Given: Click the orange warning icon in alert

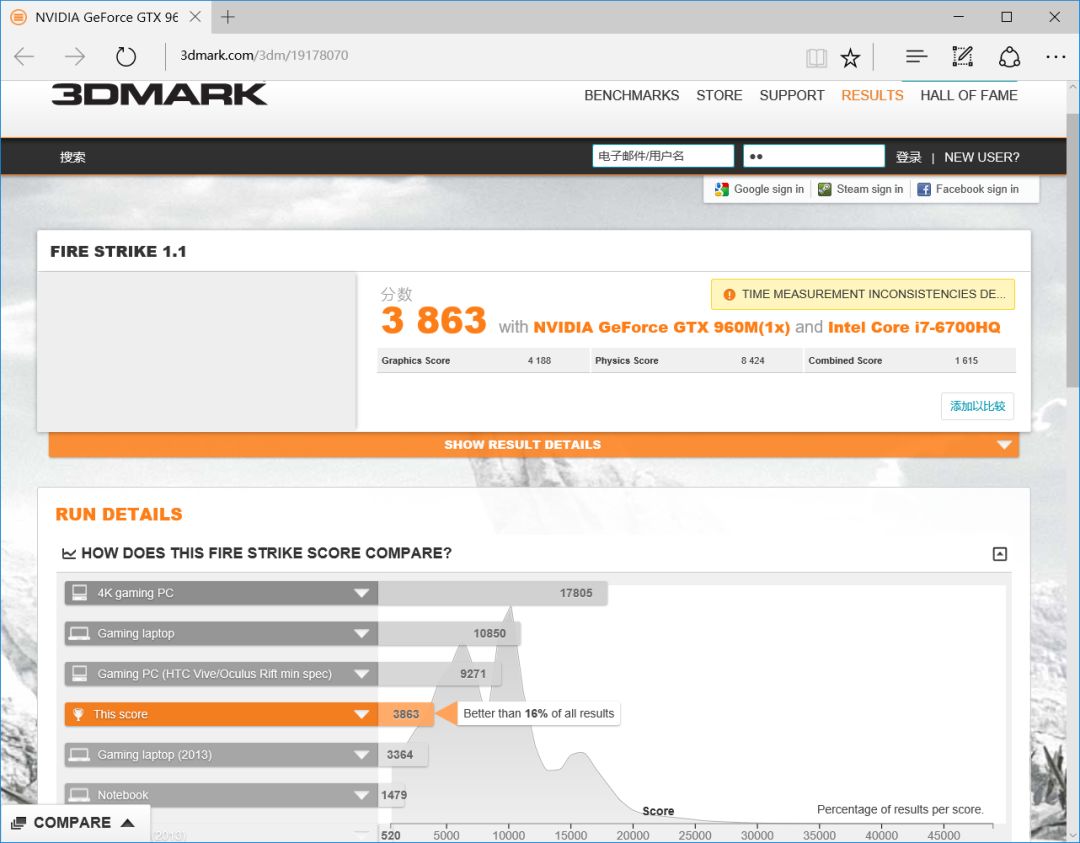Looking at the screenshot, I should (729, 295).
